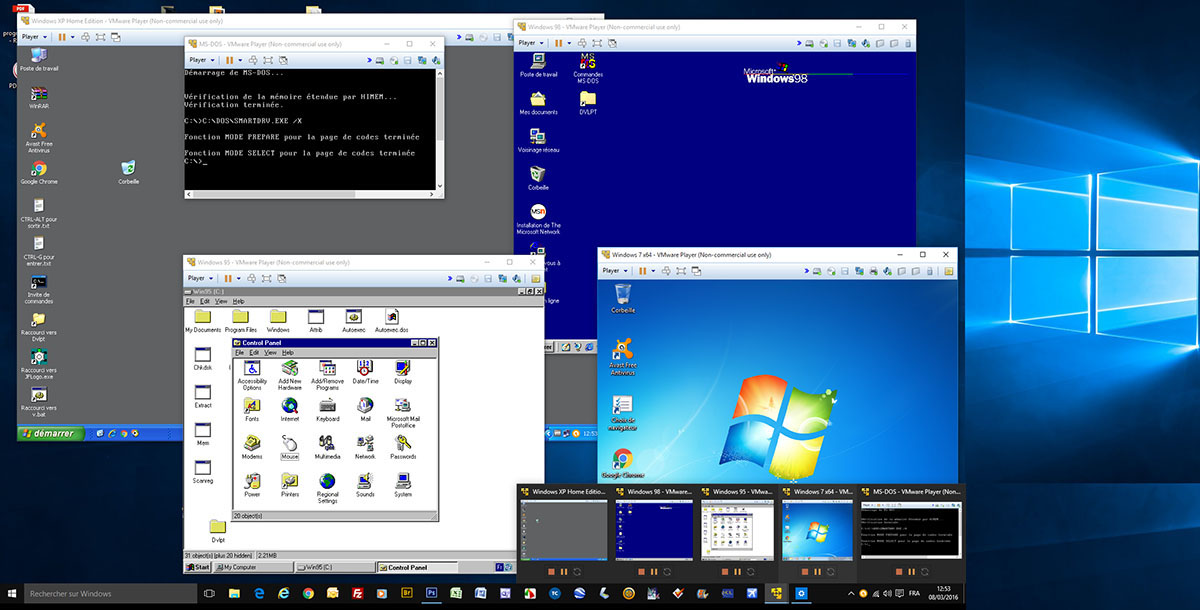
Task: Pause MS-DOS VM from thumbnail preview
Action: click(913, 571)
